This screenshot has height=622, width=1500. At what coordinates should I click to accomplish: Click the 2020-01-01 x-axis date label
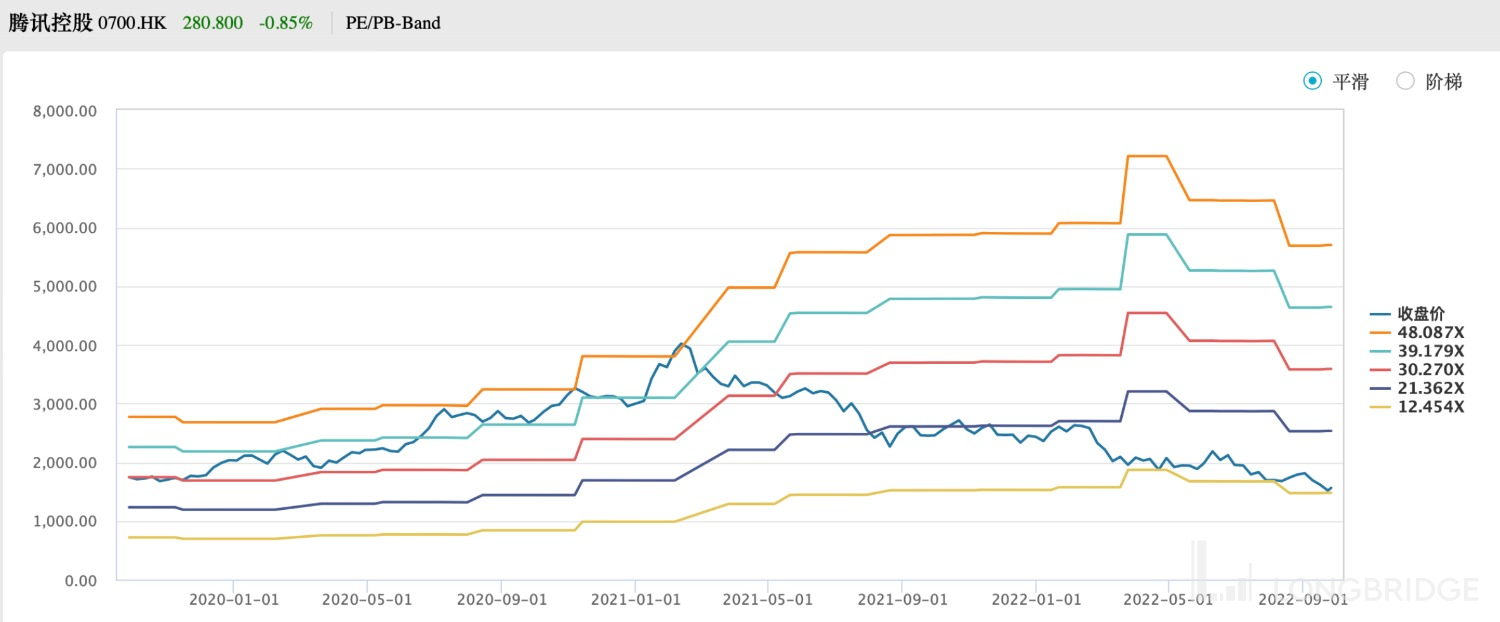233,599
